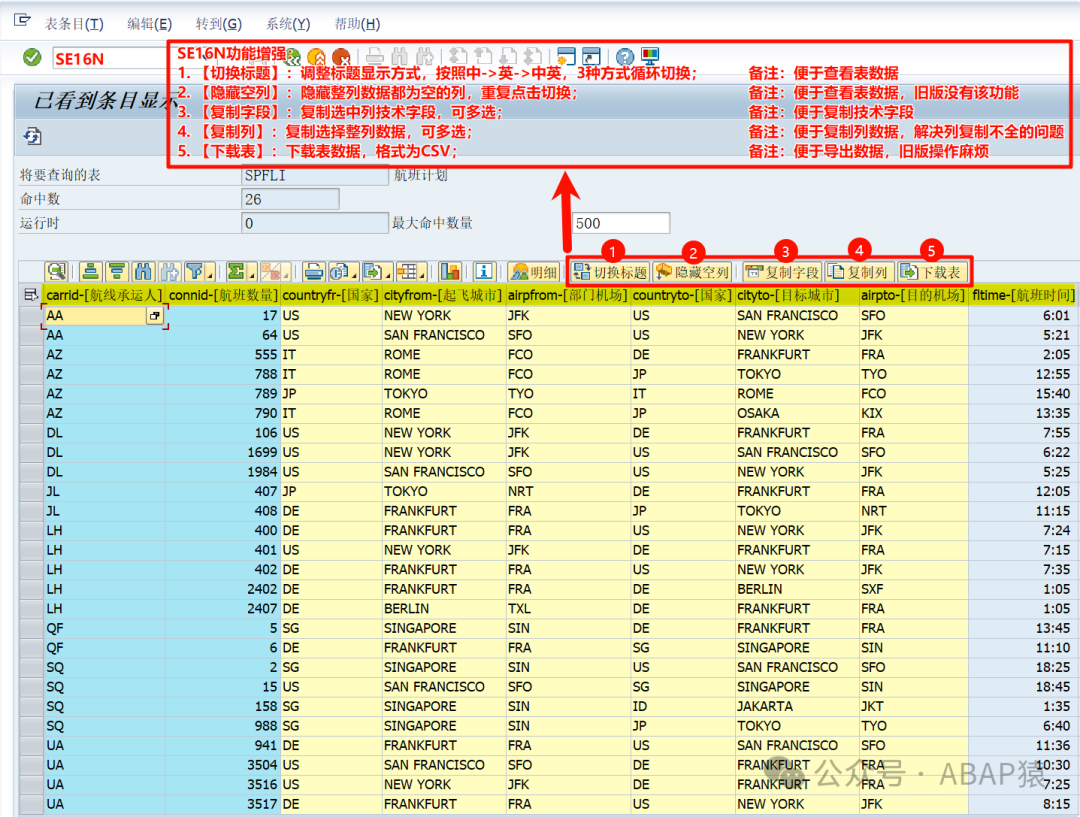Select the fltime-[航班时间] column header
1080x817 pixels.
pyautogui.click(x=1023, y=295)
